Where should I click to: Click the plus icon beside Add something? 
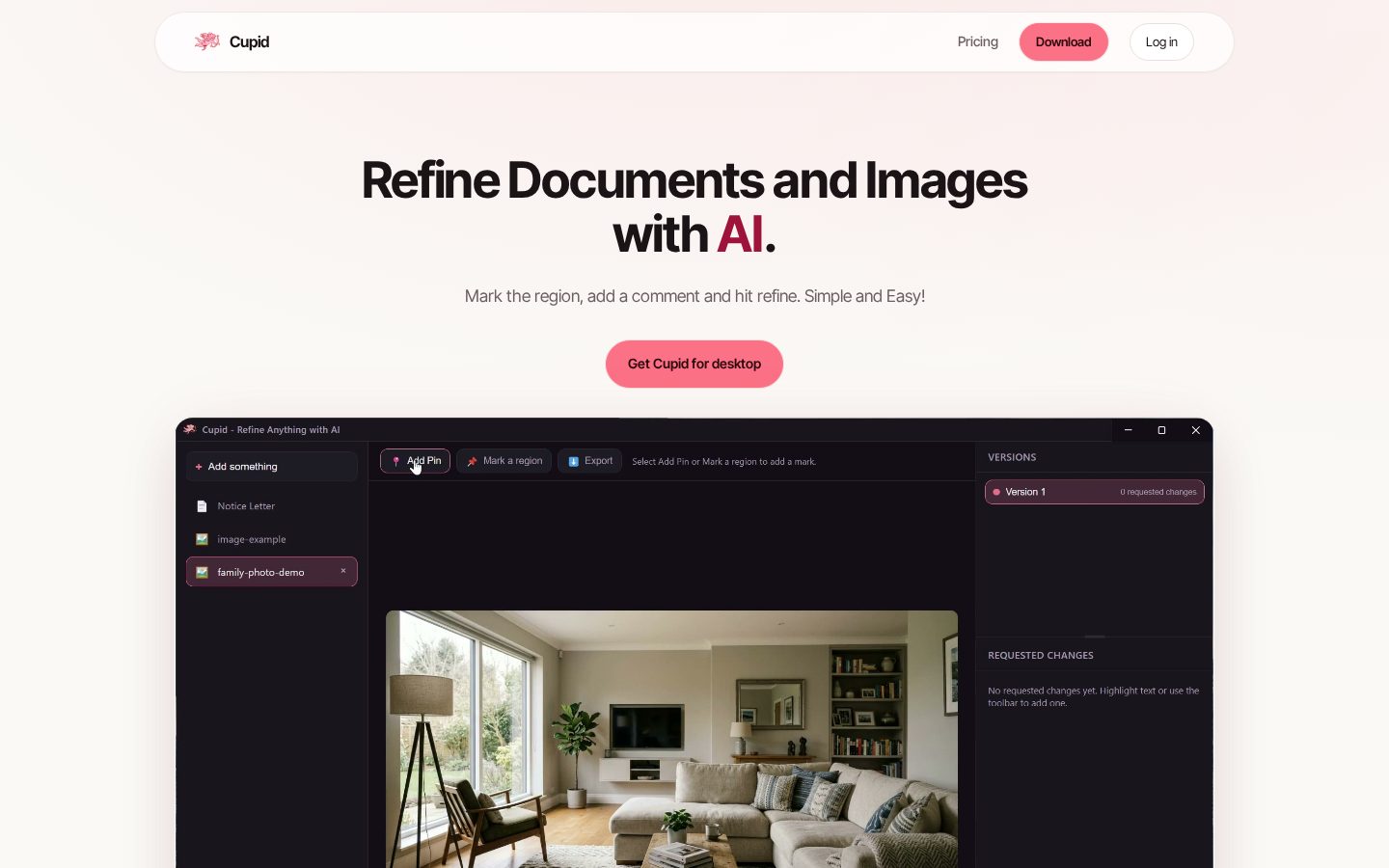(x=199, y=467)
